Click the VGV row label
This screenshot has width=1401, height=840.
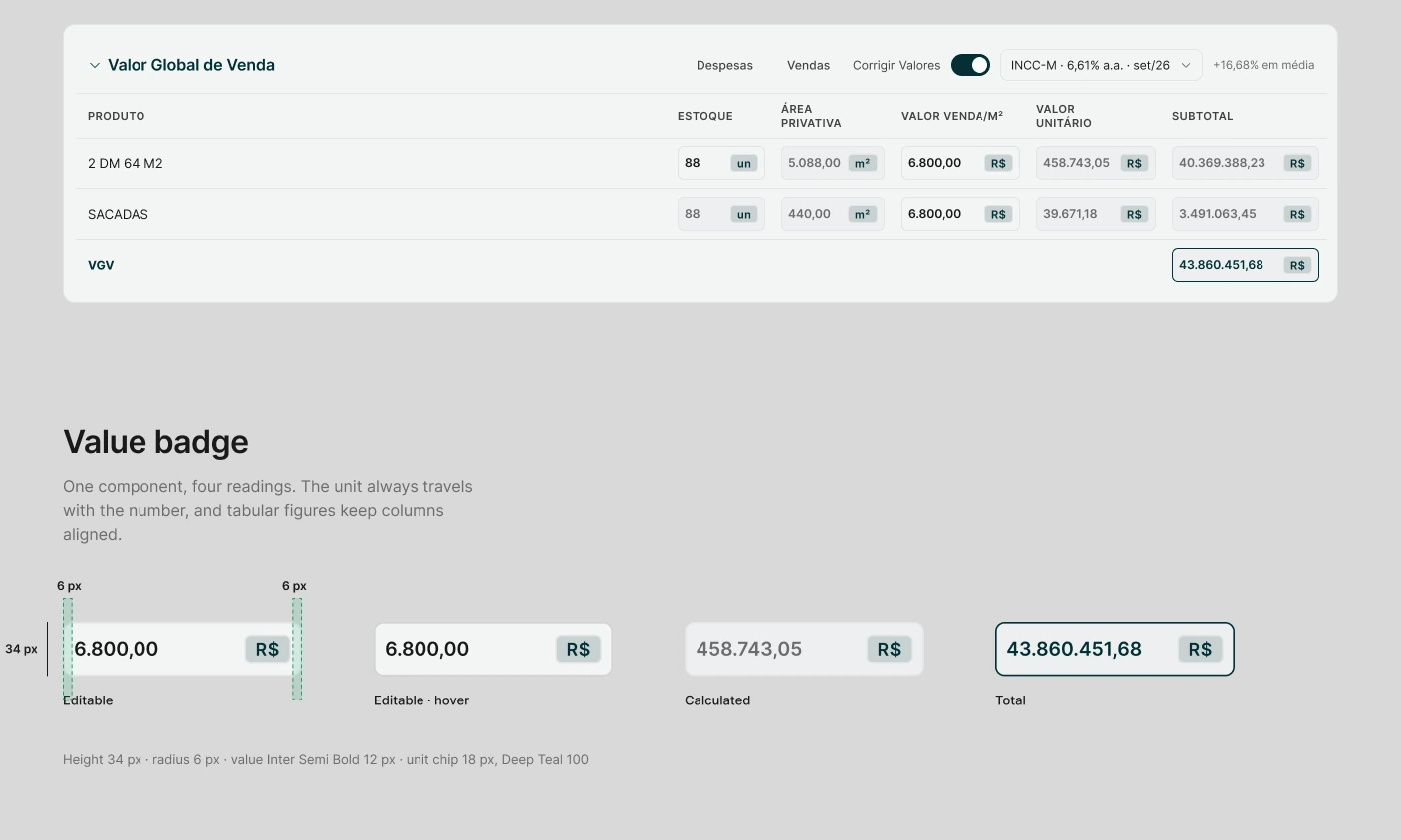click(101, 265)
